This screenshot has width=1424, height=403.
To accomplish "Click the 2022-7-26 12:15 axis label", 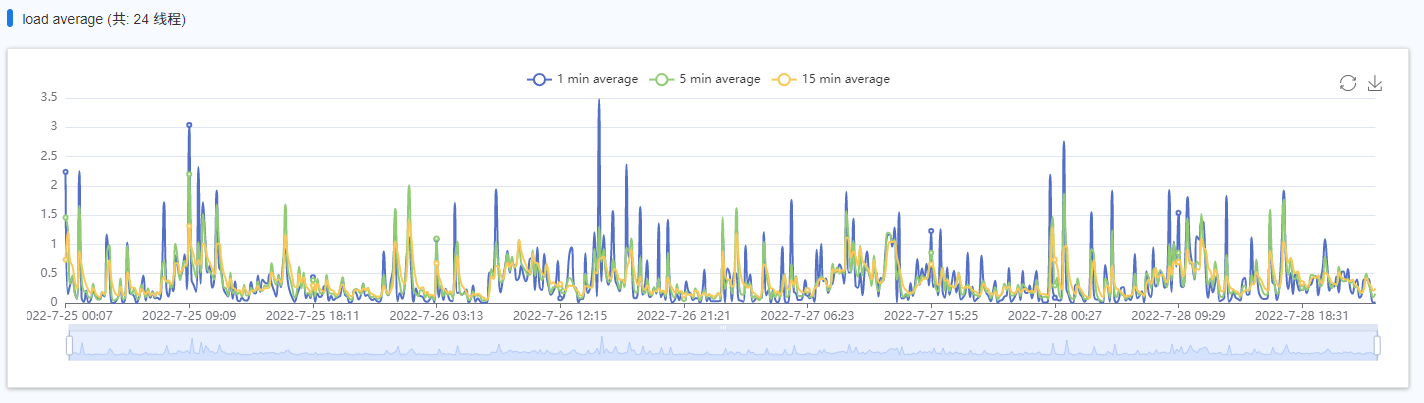I will point(560,316).
